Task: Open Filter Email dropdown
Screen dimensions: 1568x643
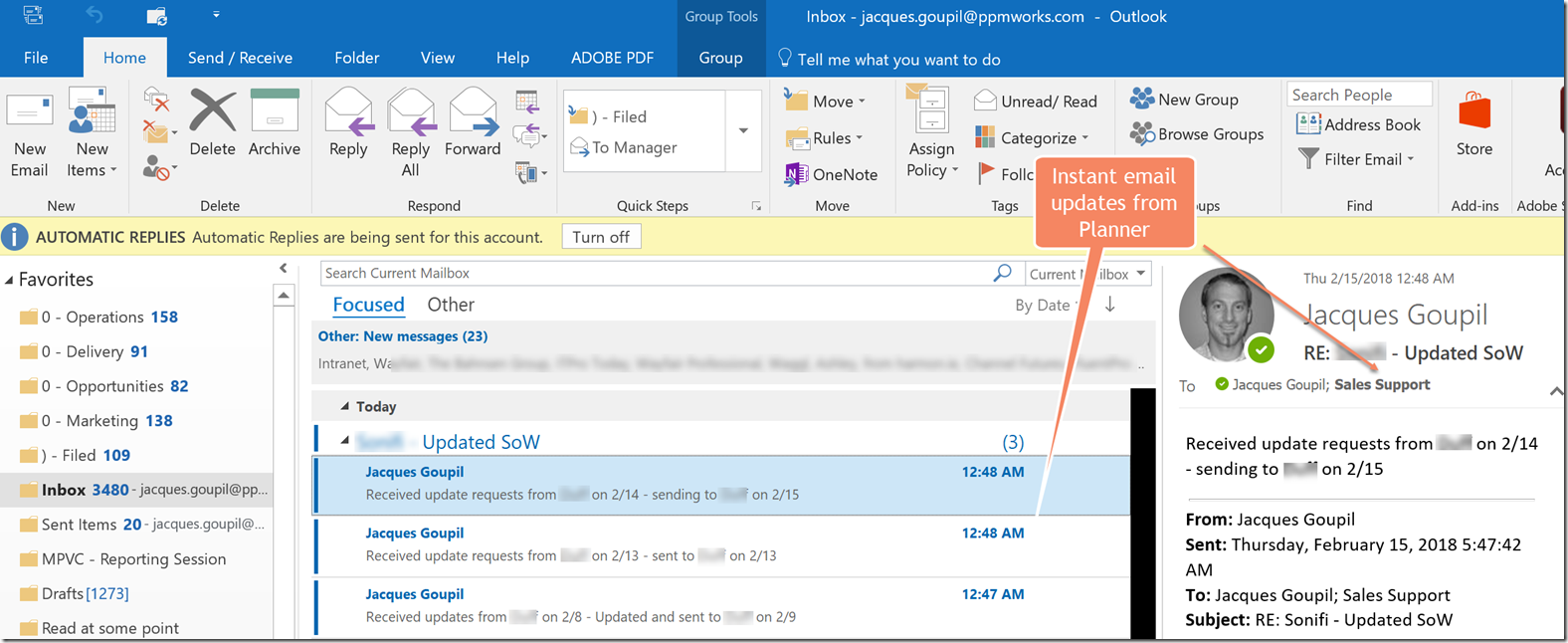Action: [x=1356, y=159]
